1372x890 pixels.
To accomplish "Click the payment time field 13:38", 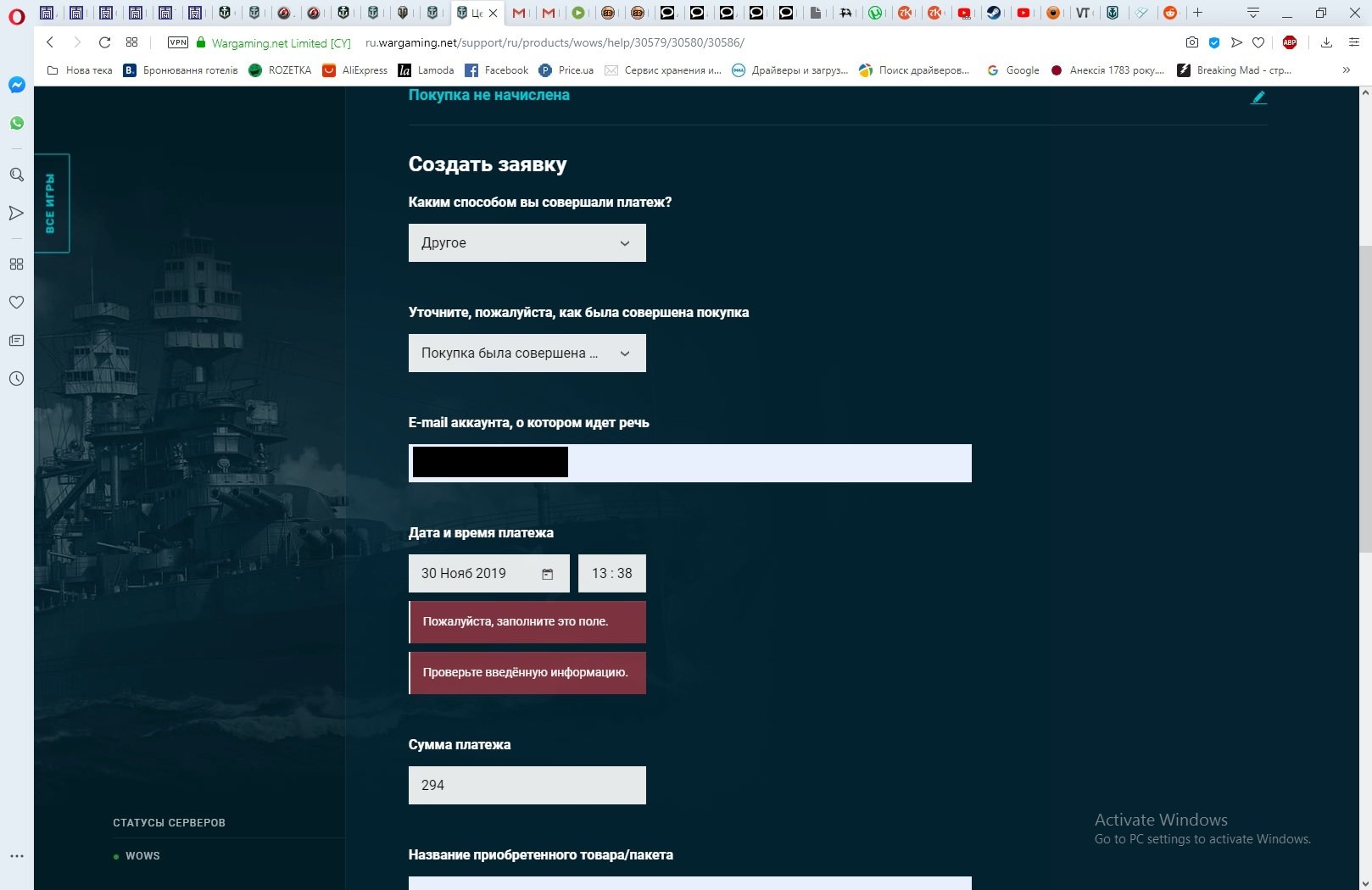I will [612, 573].
